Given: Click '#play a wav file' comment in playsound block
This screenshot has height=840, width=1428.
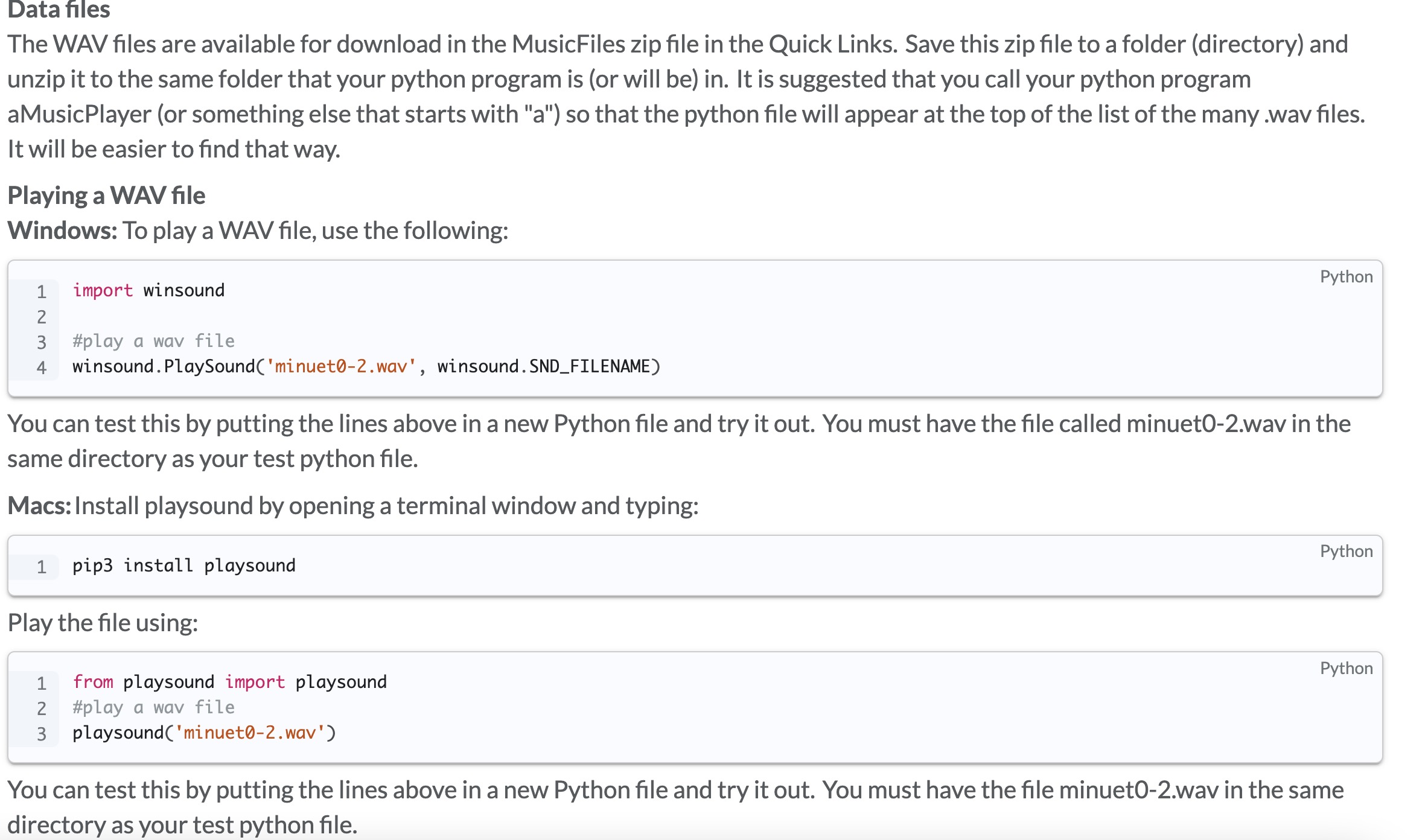Looking at the screenshot, I should [x=153, y=707].
